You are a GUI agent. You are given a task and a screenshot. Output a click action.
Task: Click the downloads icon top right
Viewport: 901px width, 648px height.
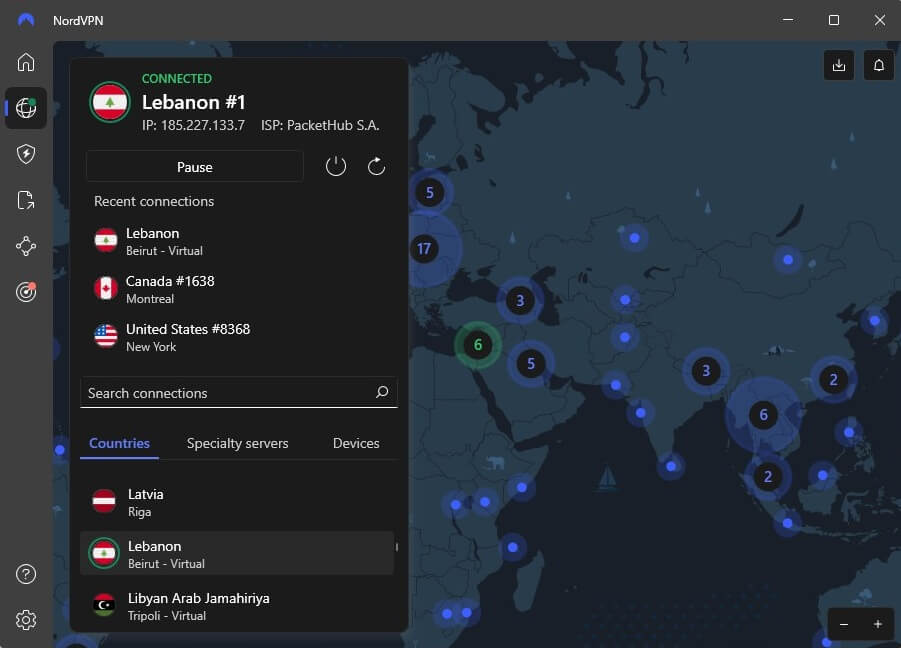click(838, 64)
